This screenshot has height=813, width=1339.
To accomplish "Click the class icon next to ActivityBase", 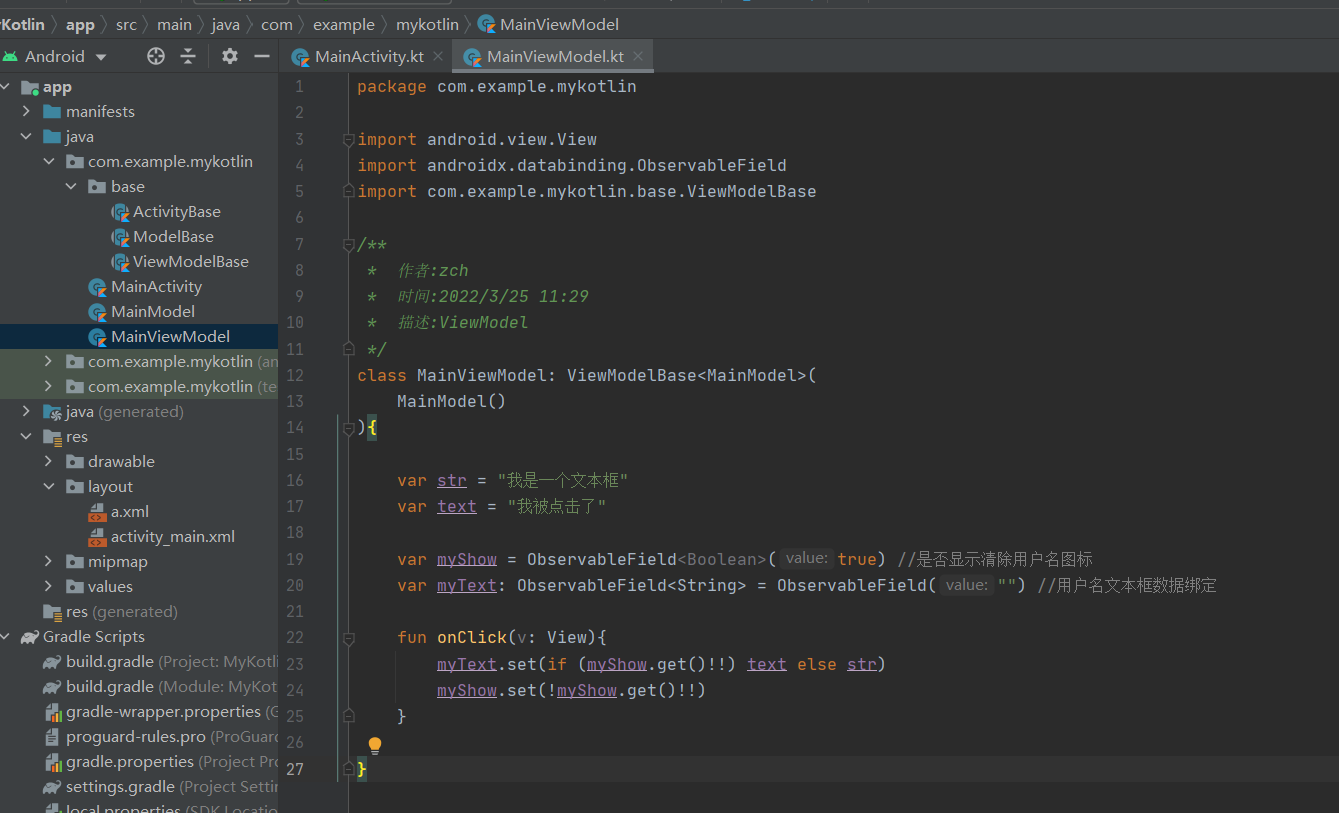I will [120, 211].
